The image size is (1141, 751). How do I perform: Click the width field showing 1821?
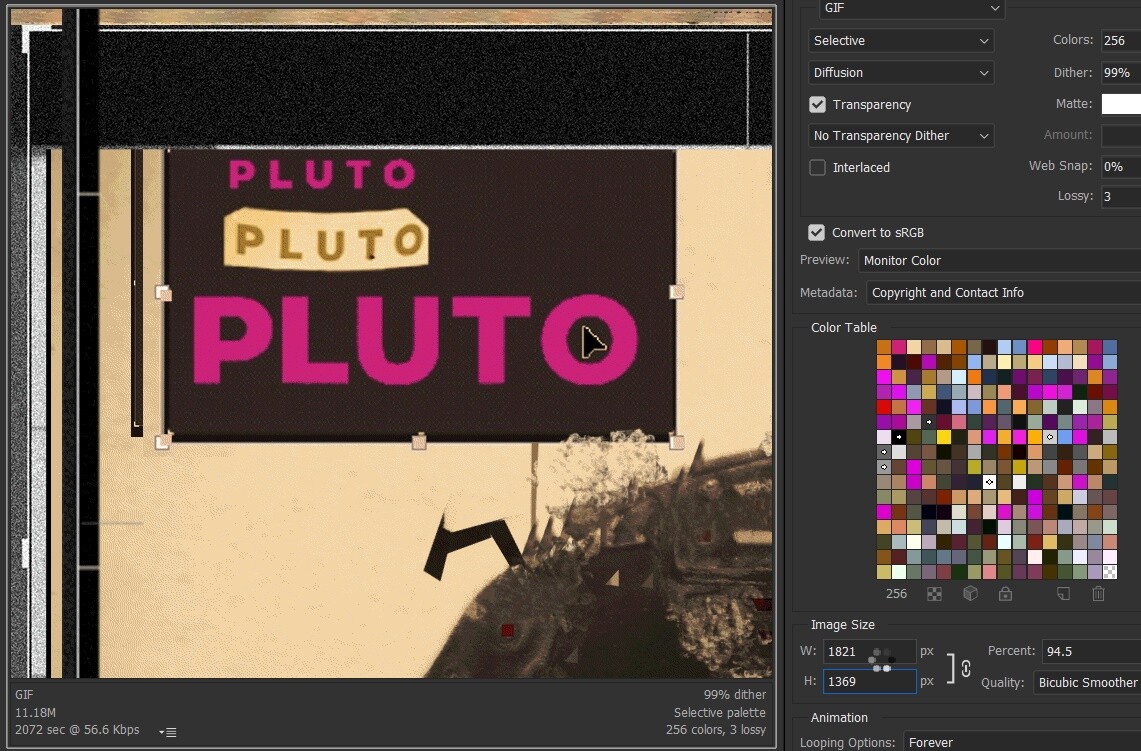pos(869,651)
